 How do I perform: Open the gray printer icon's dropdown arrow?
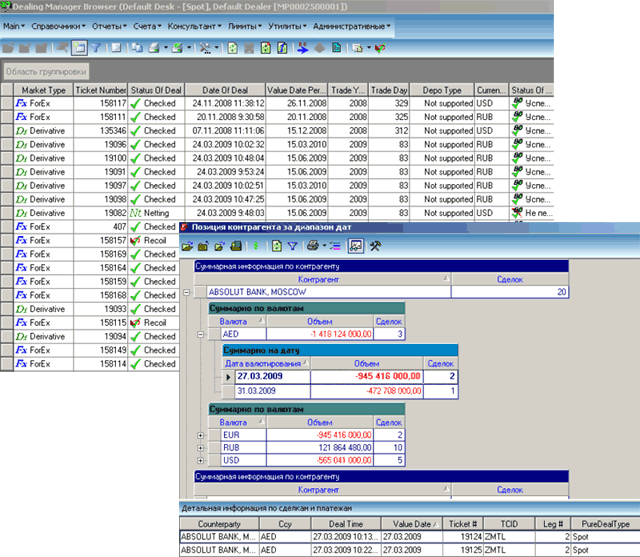(x=166, y=48)
